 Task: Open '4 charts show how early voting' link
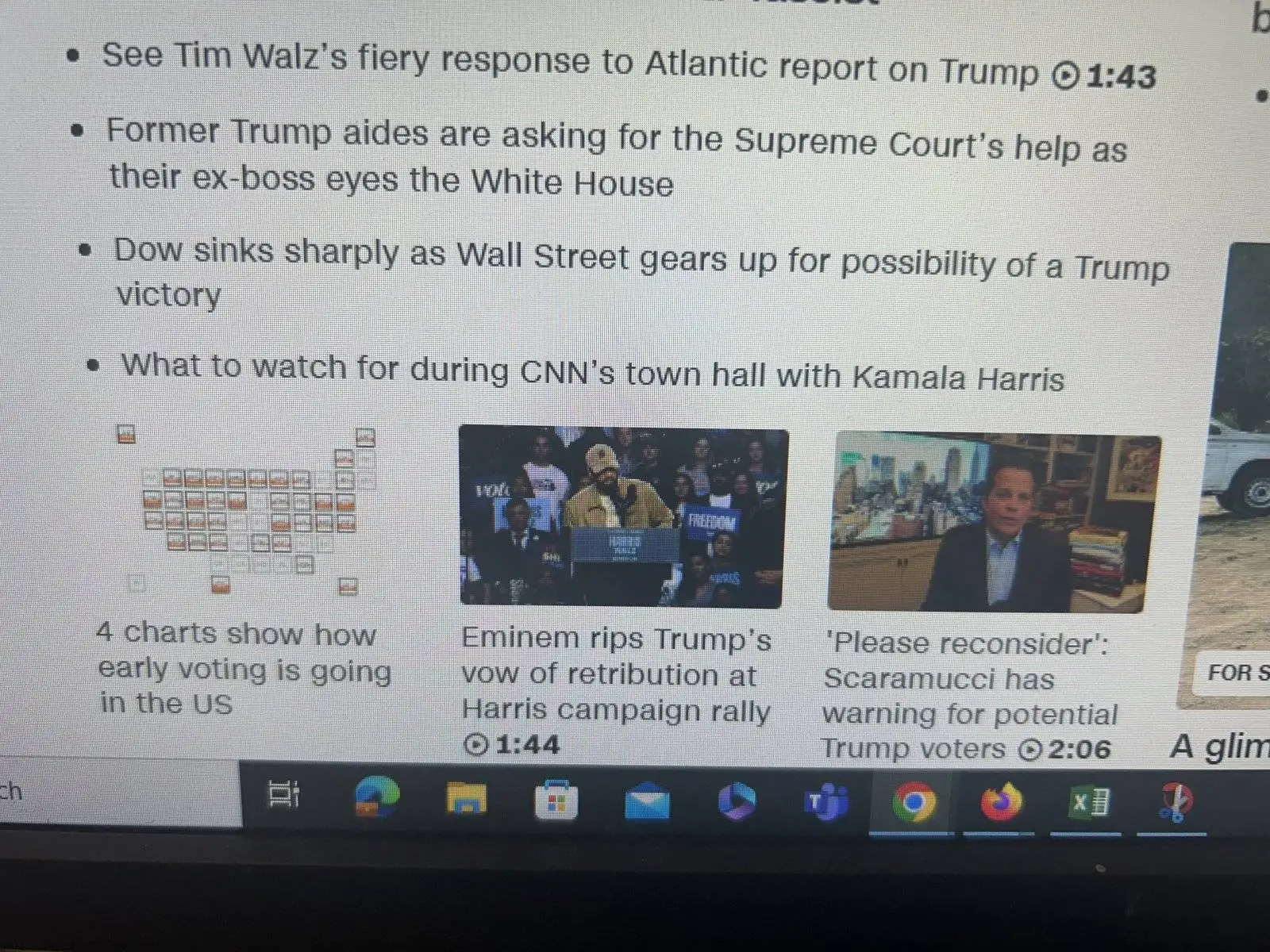(244, 669)
